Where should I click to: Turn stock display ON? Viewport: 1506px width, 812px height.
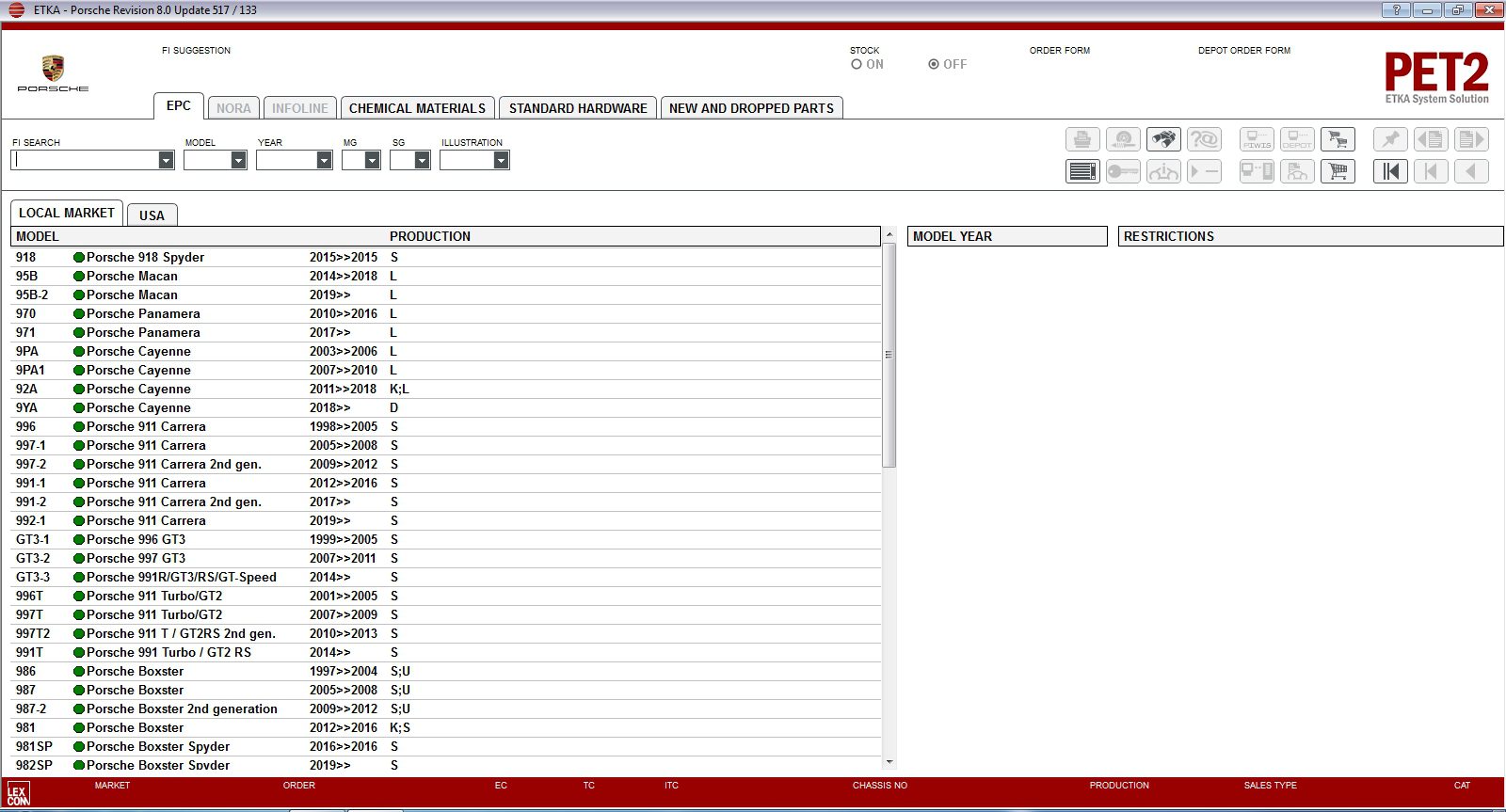pyautogui.click(x=857, y=64)
